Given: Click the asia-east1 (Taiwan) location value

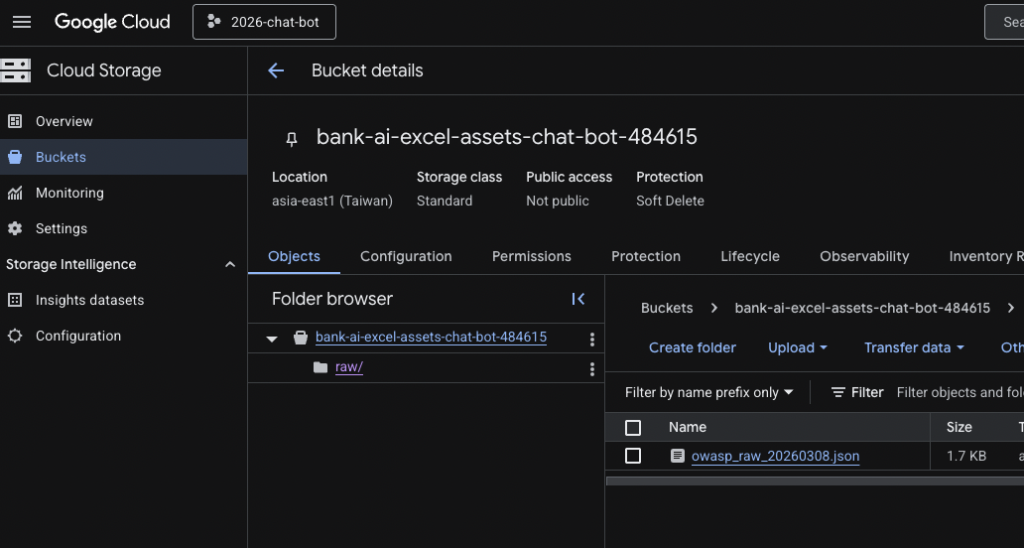Looking at the screenshot, I should [x=332, y=201].
